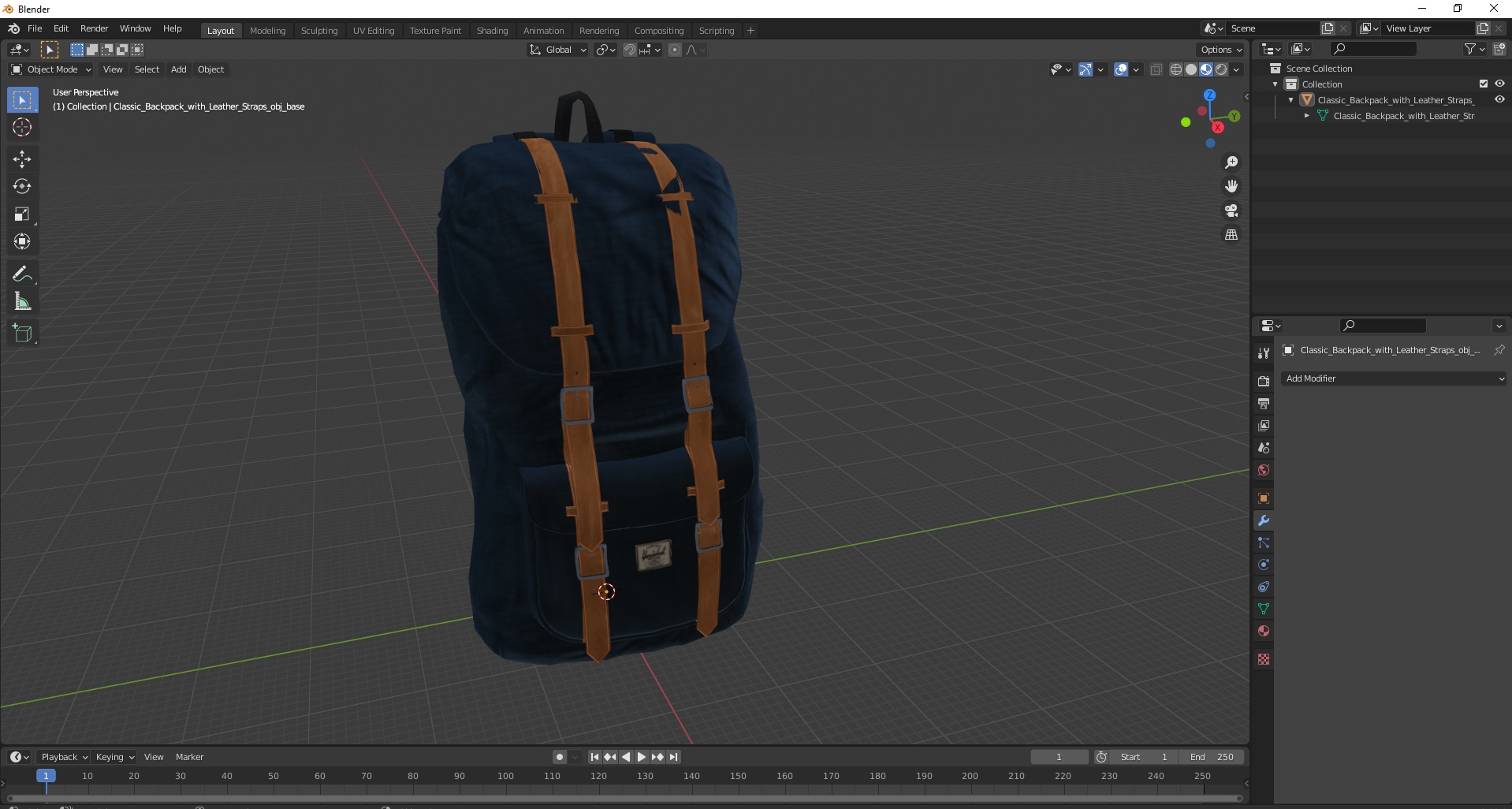This screenshot has height=809, width=1512.
Task: Toggle snapping magnet in header
Action: [x=629, y=50]
